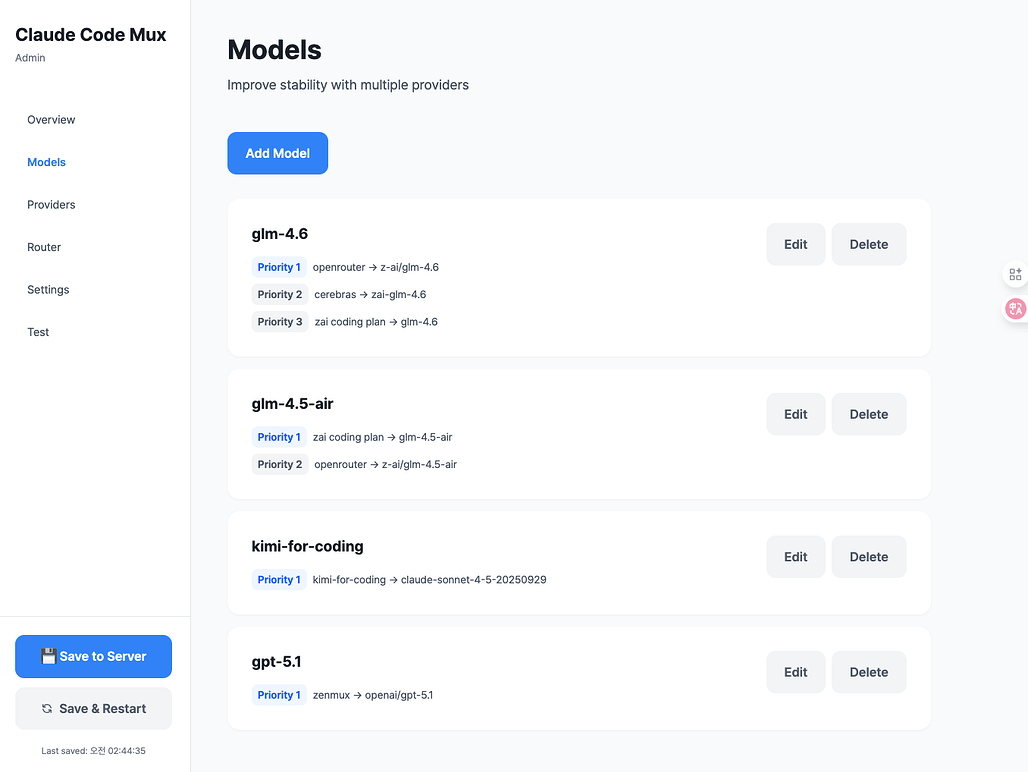Viewport: 1028px width, 772px height.
Task: Click the circular arrows restart icon
Action: coord(47,709)
